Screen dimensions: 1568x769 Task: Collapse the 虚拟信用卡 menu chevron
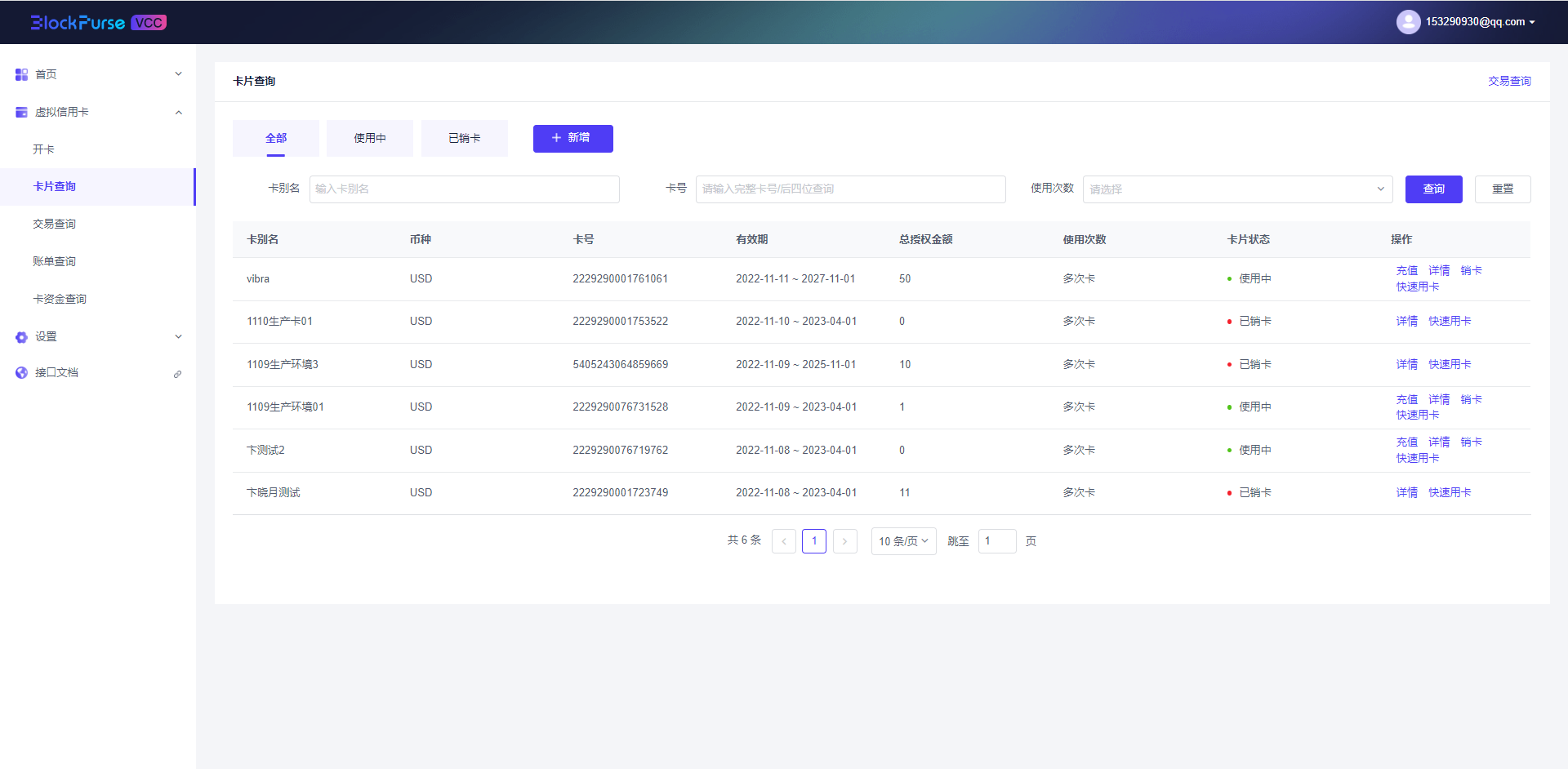pos(178,112)
